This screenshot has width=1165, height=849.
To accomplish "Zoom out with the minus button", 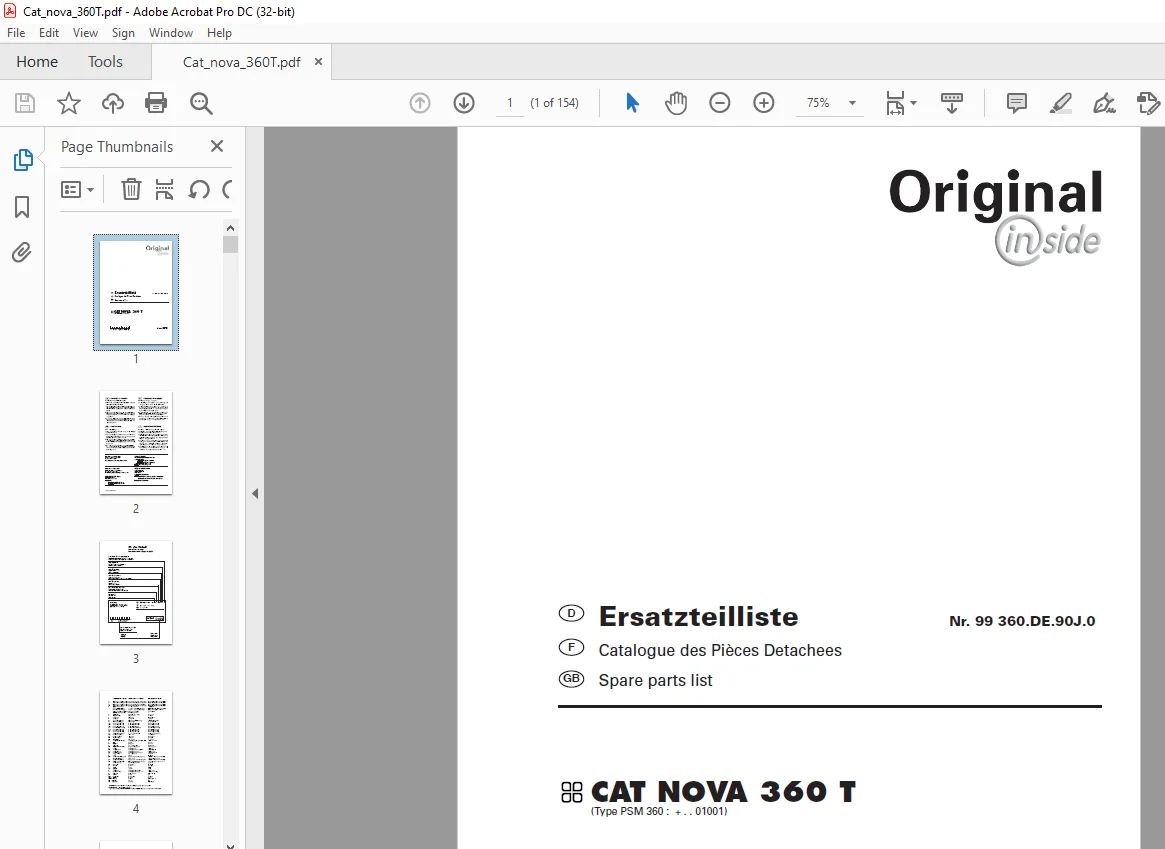I will (719, 103).
